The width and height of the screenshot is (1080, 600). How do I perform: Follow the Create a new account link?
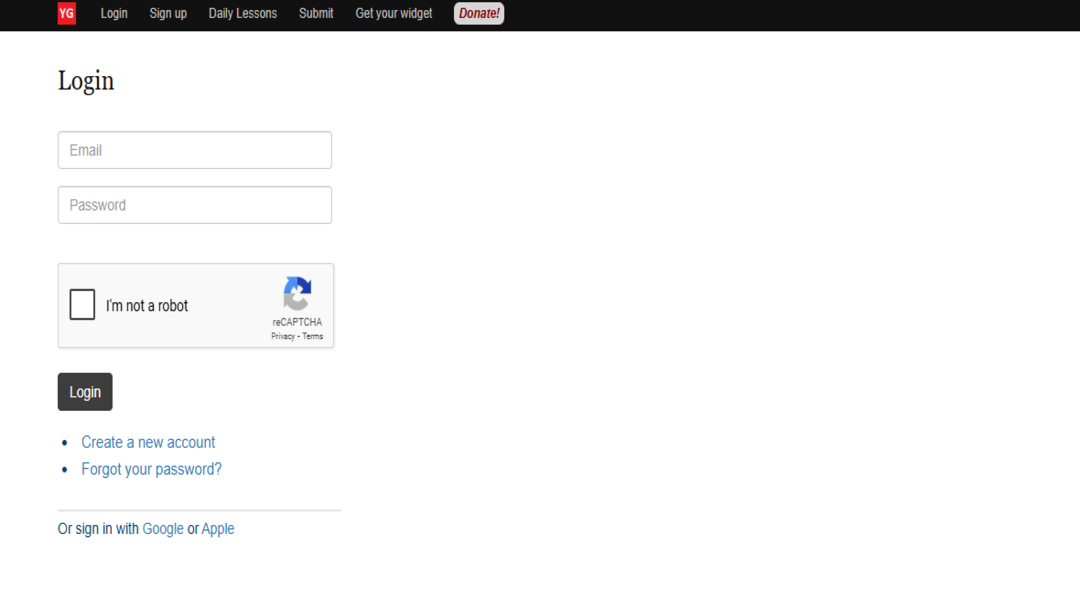(x=148, y=442)
